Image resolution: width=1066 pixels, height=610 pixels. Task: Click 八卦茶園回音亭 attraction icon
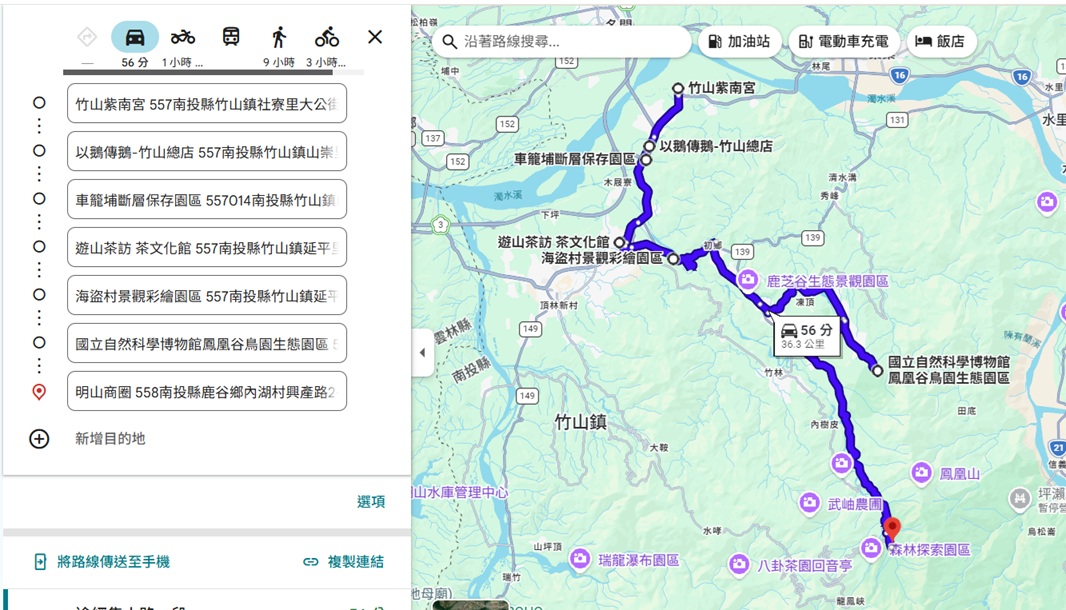click(x=739, y=564)
